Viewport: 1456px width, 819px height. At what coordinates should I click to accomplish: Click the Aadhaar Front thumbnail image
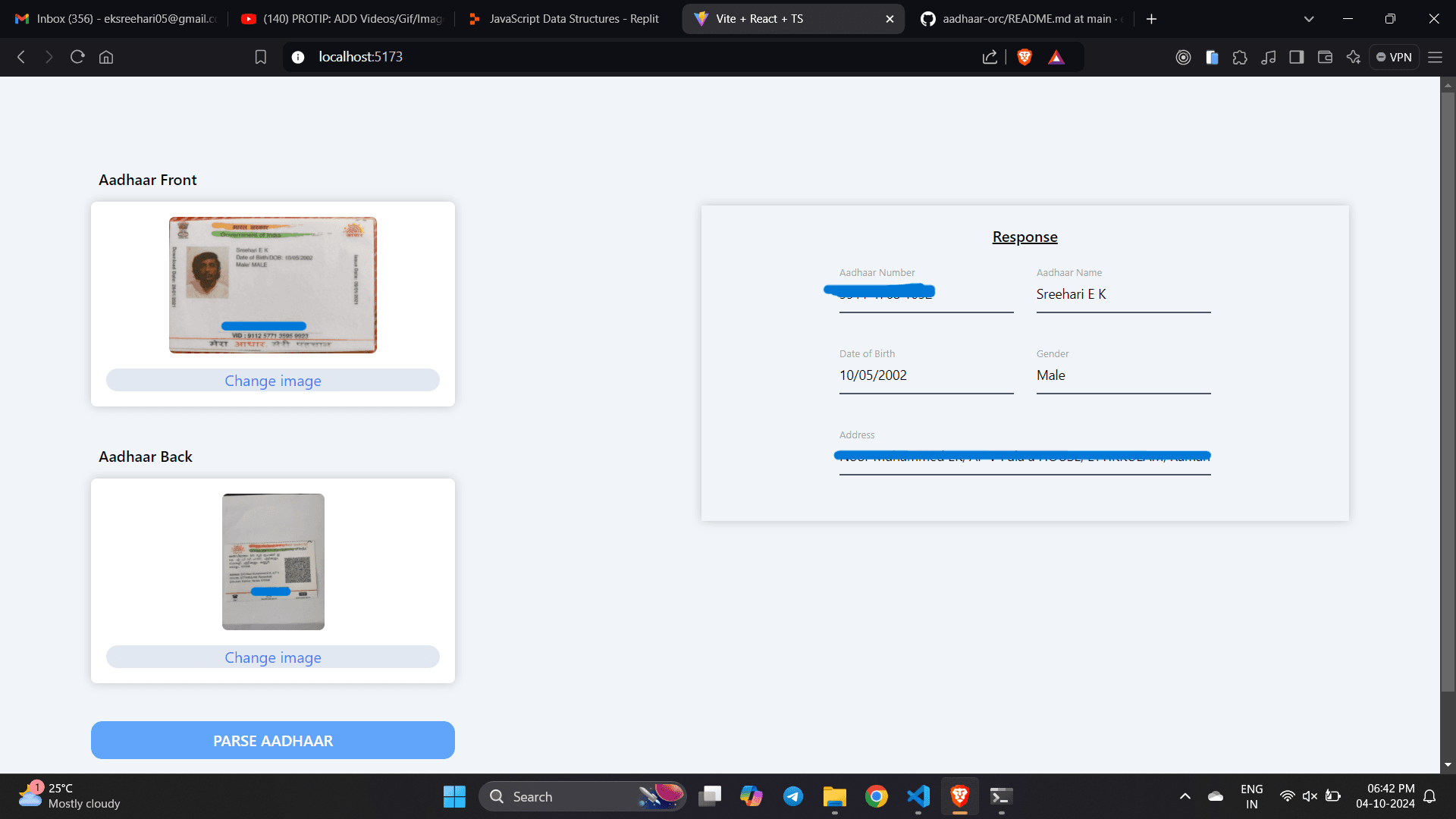pos(272,285)
